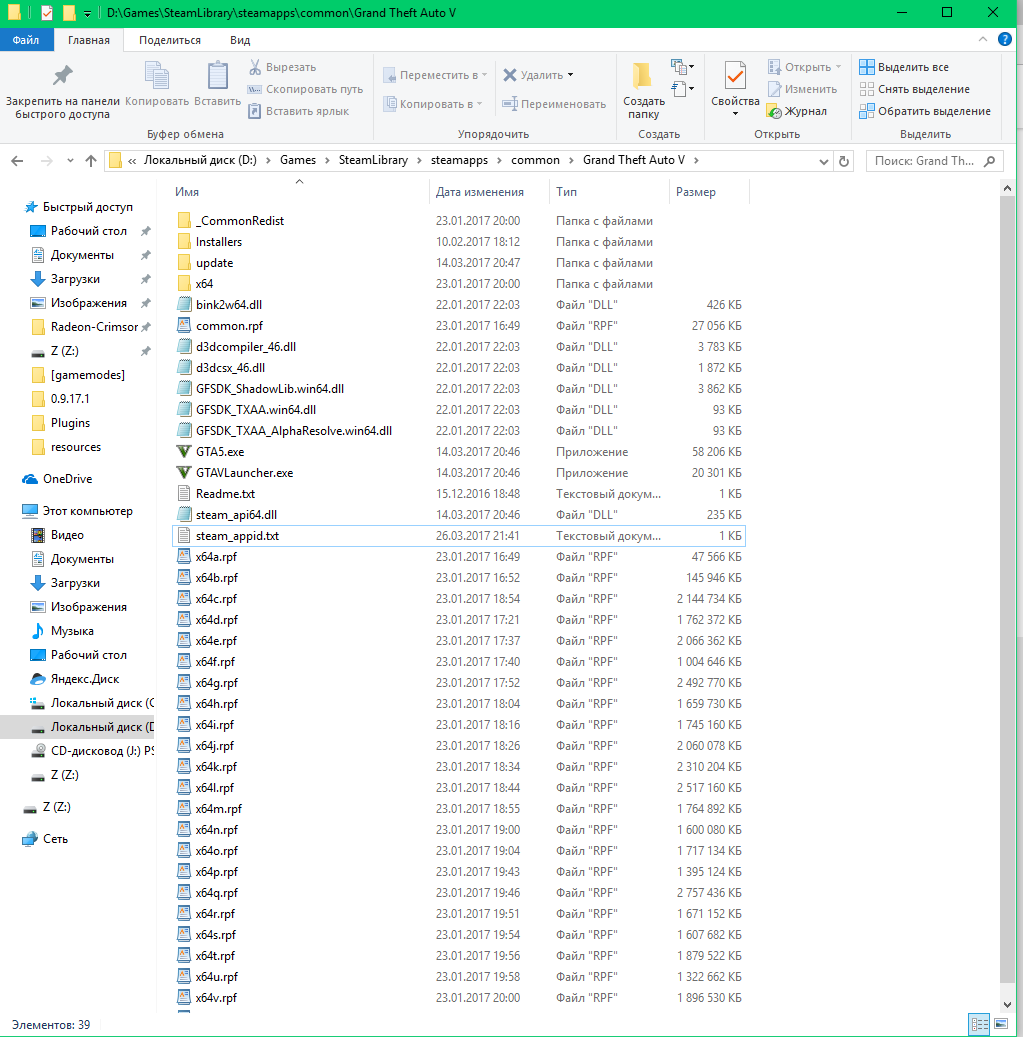Open quick access toolbar customize dropdown
This screenshot has width=1023, height=1037.
click(x=87, y=13)
